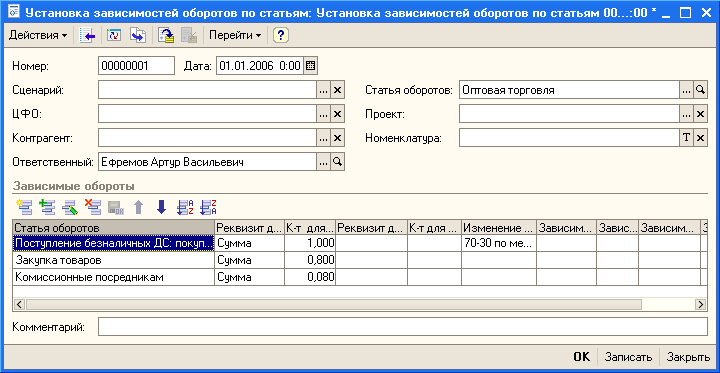Image resolution: width=720 pixels, height=373 pixels.
Task: Clear the Сценарий field with X
Action: [x=338, y=90]
